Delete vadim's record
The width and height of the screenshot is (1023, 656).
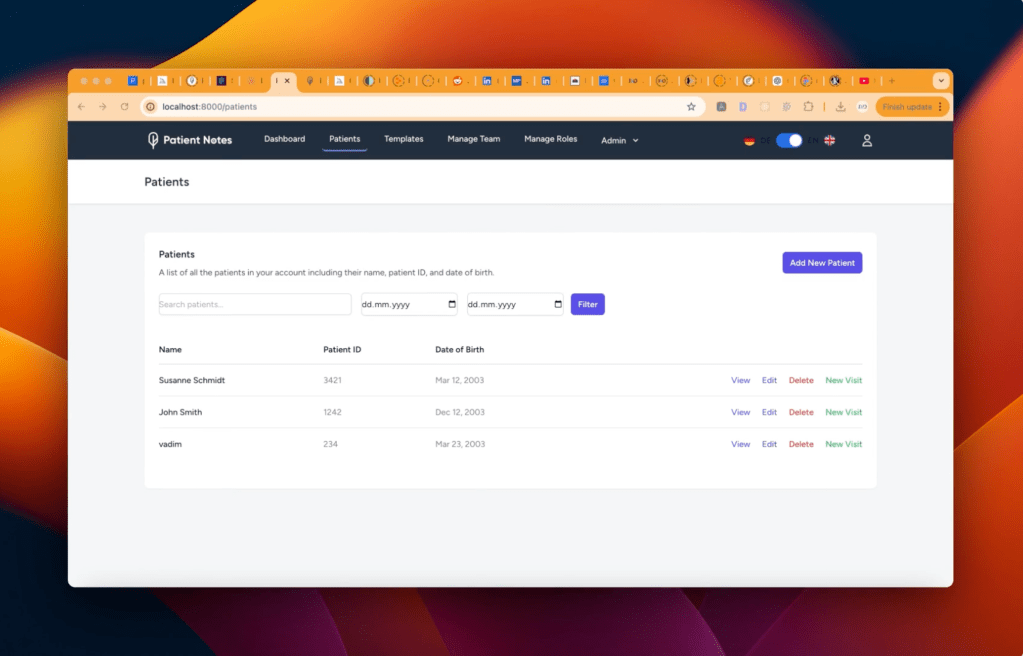tap(801, 444)
